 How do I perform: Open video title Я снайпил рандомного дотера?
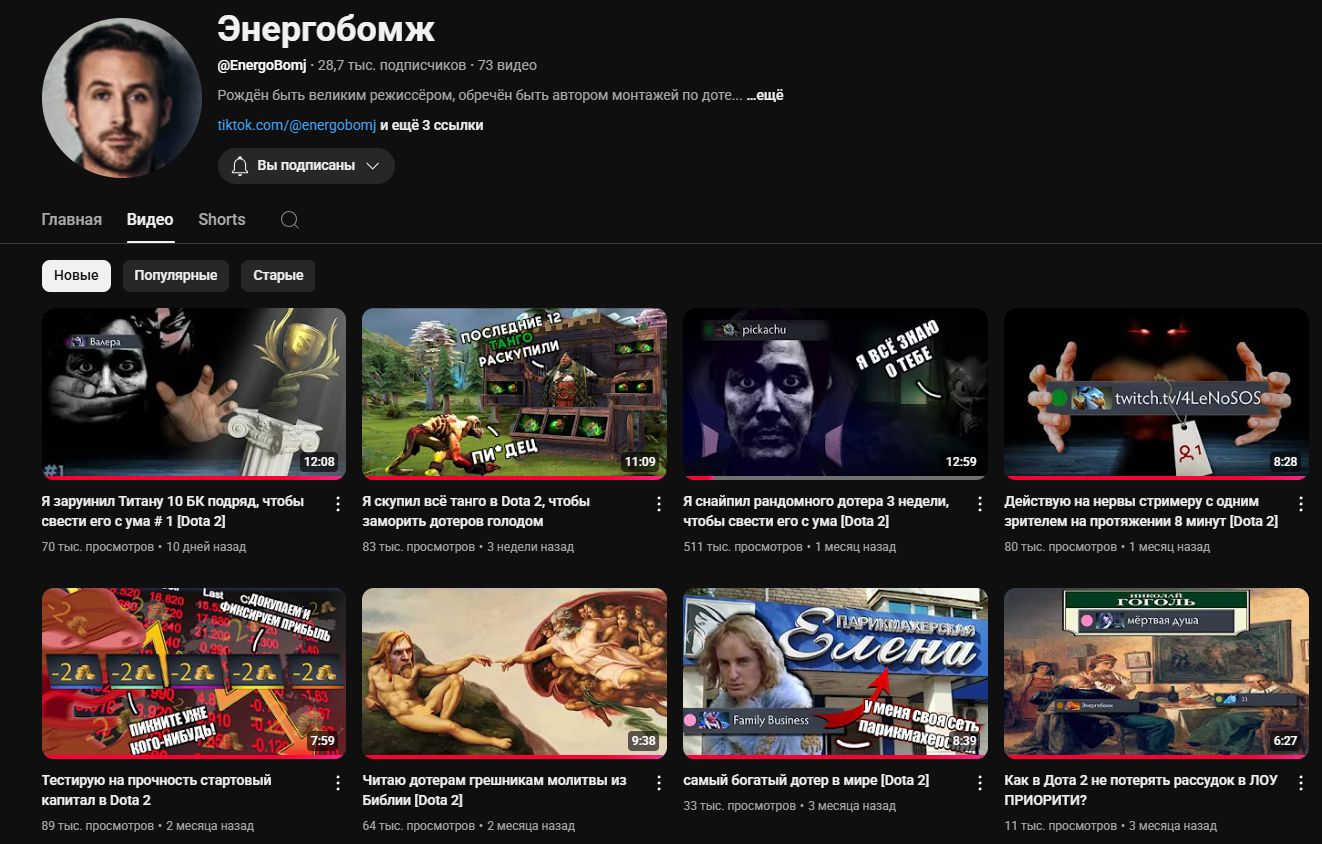pyautogui.click(x=816, y=511)
